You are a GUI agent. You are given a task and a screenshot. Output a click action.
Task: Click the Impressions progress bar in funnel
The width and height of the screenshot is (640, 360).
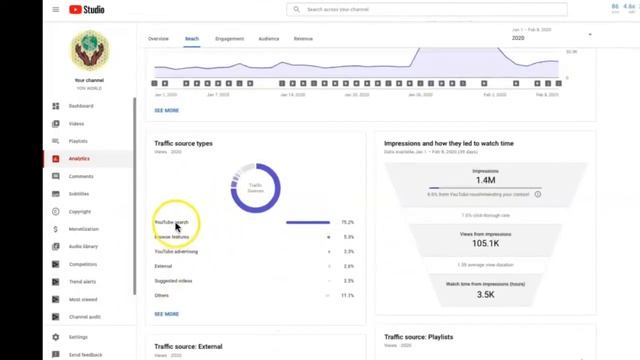[485, 188]
